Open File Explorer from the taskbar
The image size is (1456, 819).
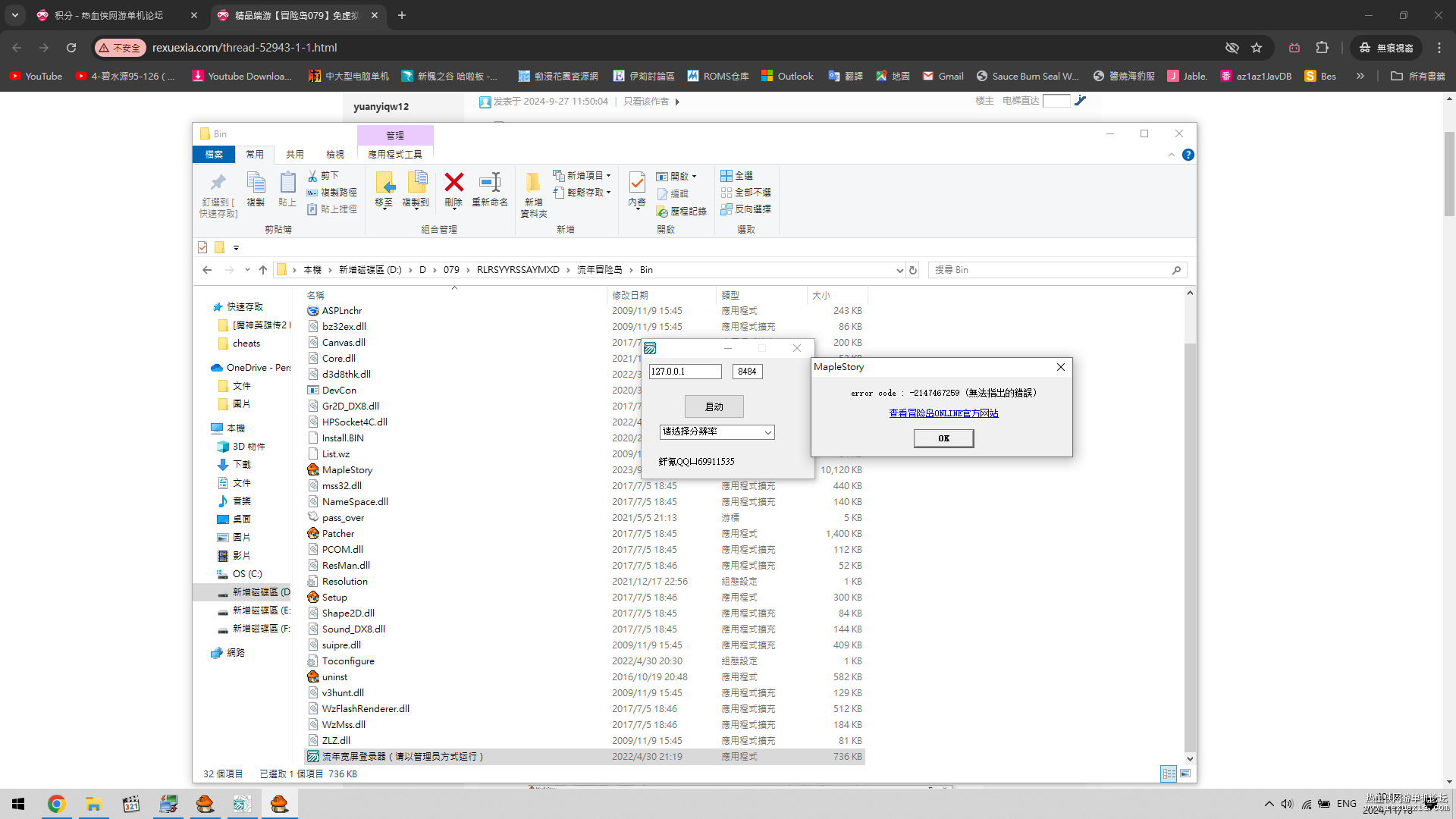tap(93, 804)
